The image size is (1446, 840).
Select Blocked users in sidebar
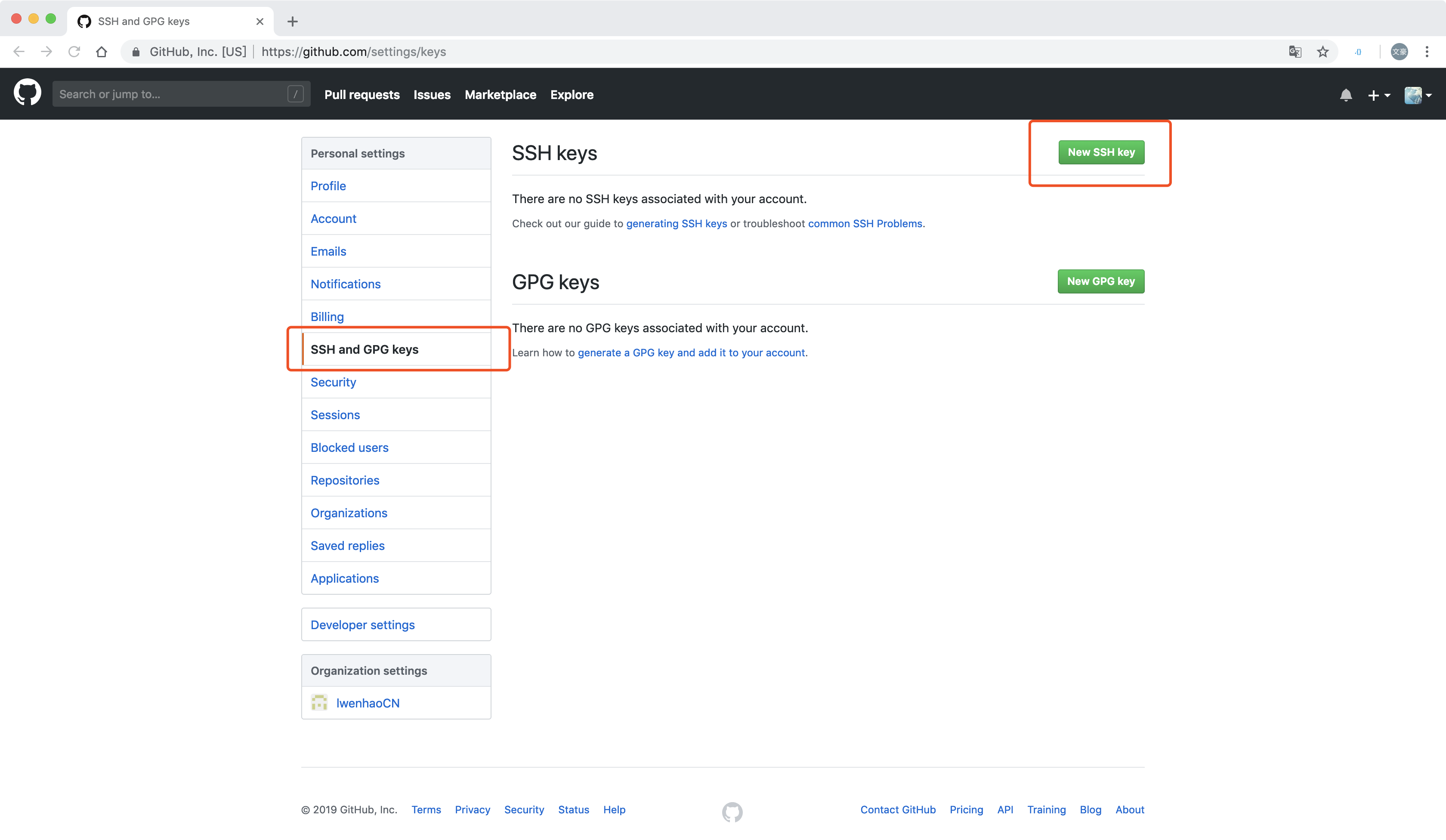point(396,447)
